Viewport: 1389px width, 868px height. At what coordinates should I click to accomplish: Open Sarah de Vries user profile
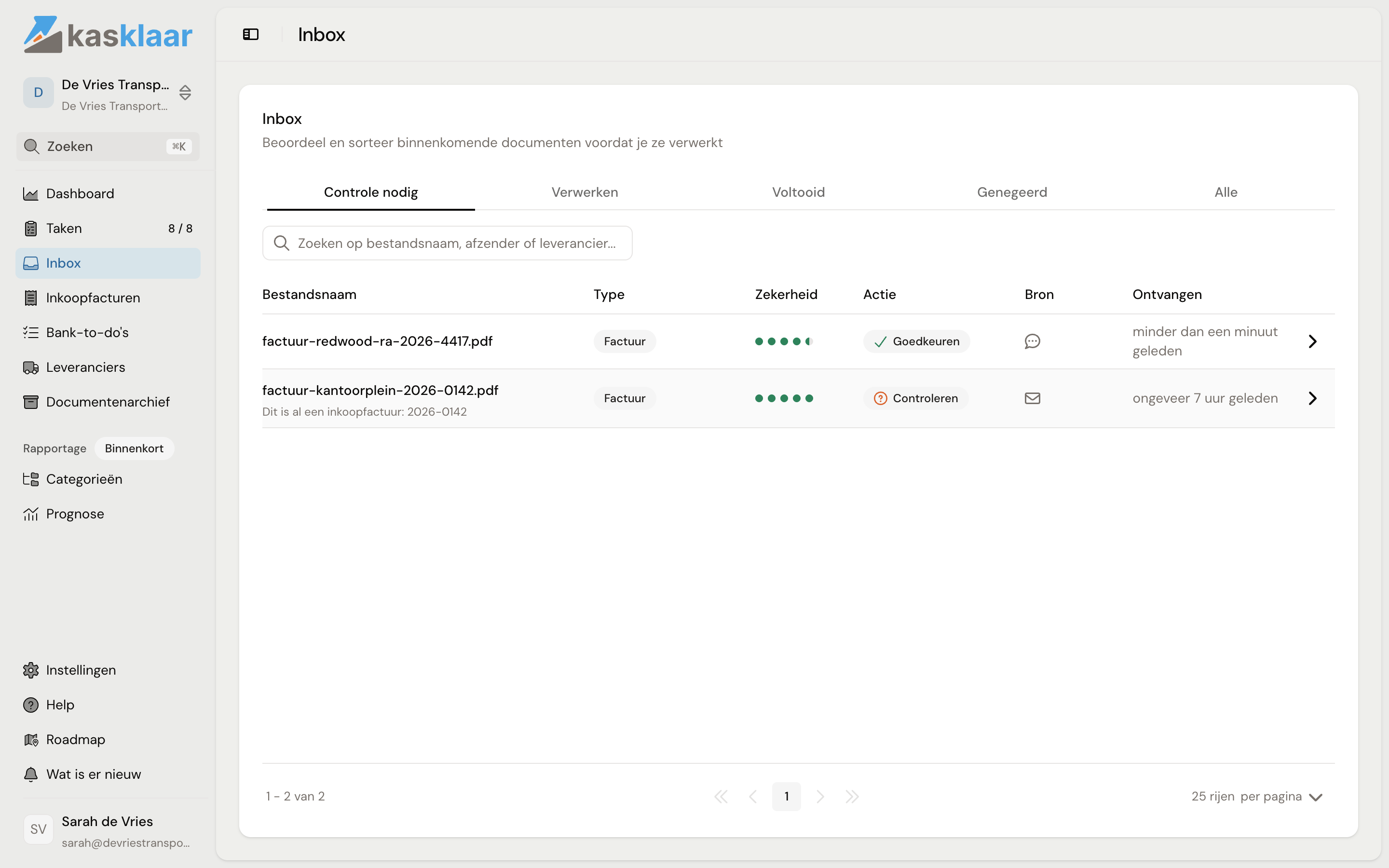[108, 831]
